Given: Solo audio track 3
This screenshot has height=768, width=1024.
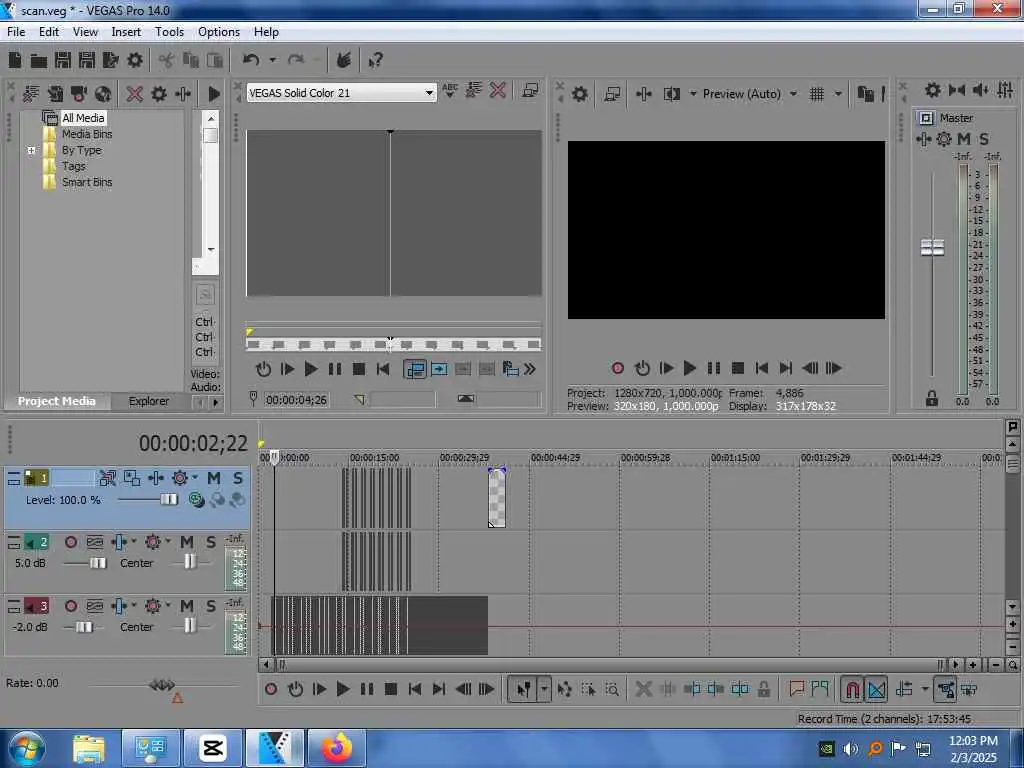Looking at the screenshot, I should tap(210, 606).
